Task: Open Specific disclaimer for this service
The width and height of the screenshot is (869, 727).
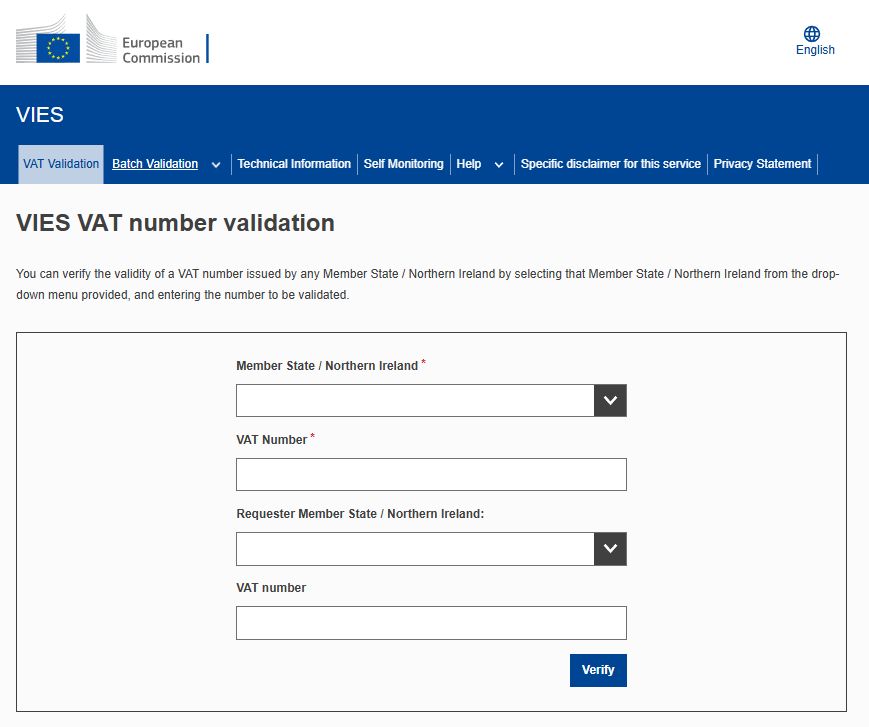Action: tap(610, 164)
